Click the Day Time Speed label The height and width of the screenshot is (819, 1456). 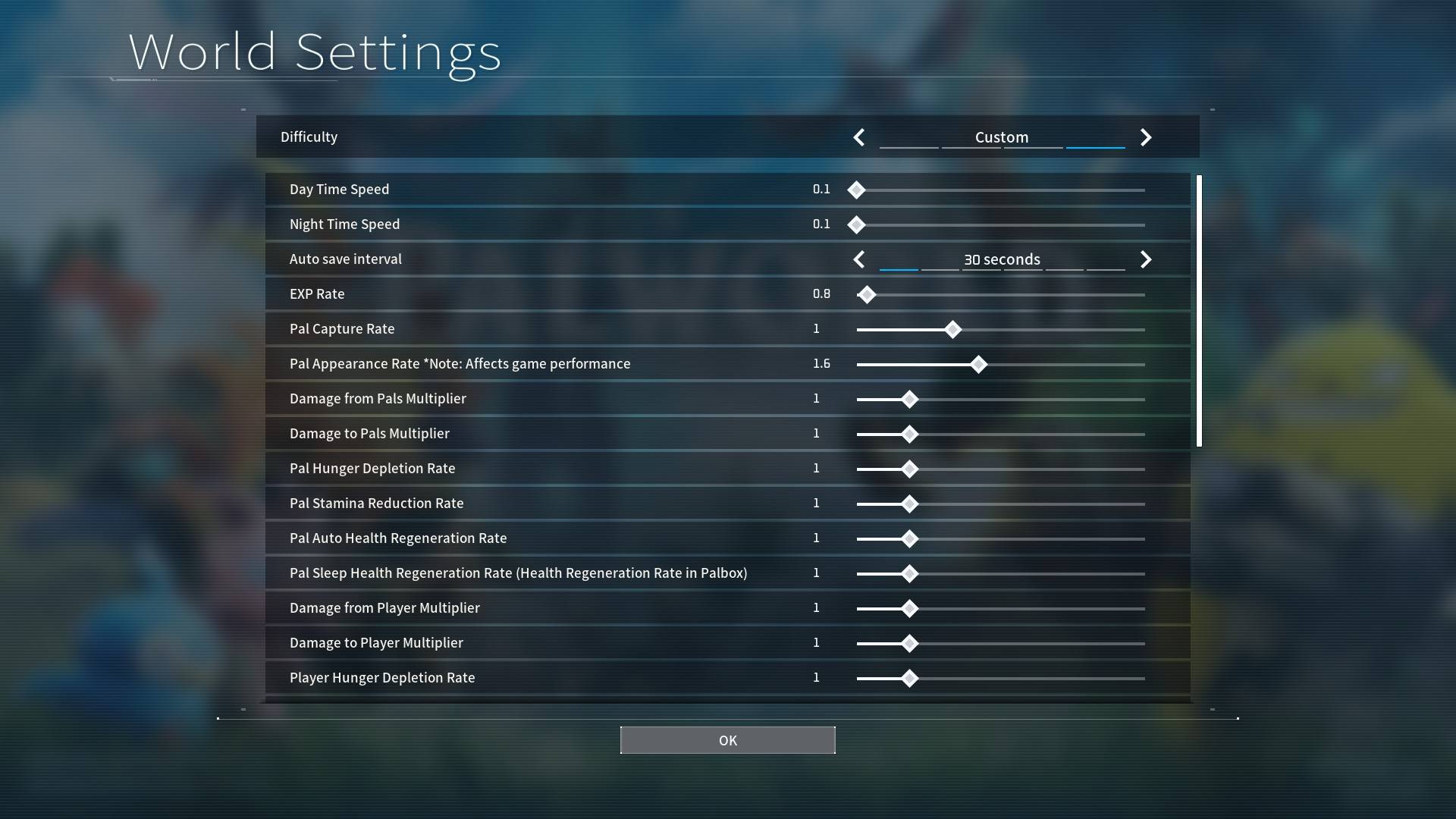[339, 190]
